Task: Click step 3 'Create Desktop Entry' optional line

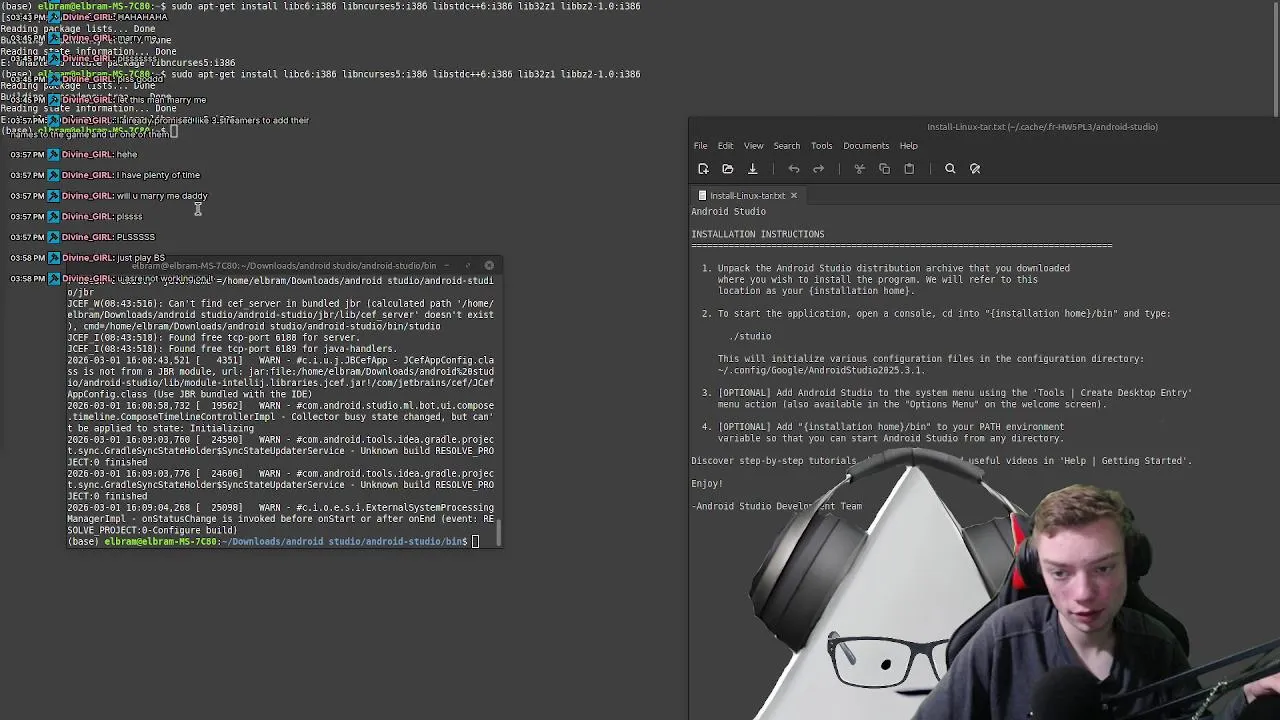Action: tap(954, 393)
